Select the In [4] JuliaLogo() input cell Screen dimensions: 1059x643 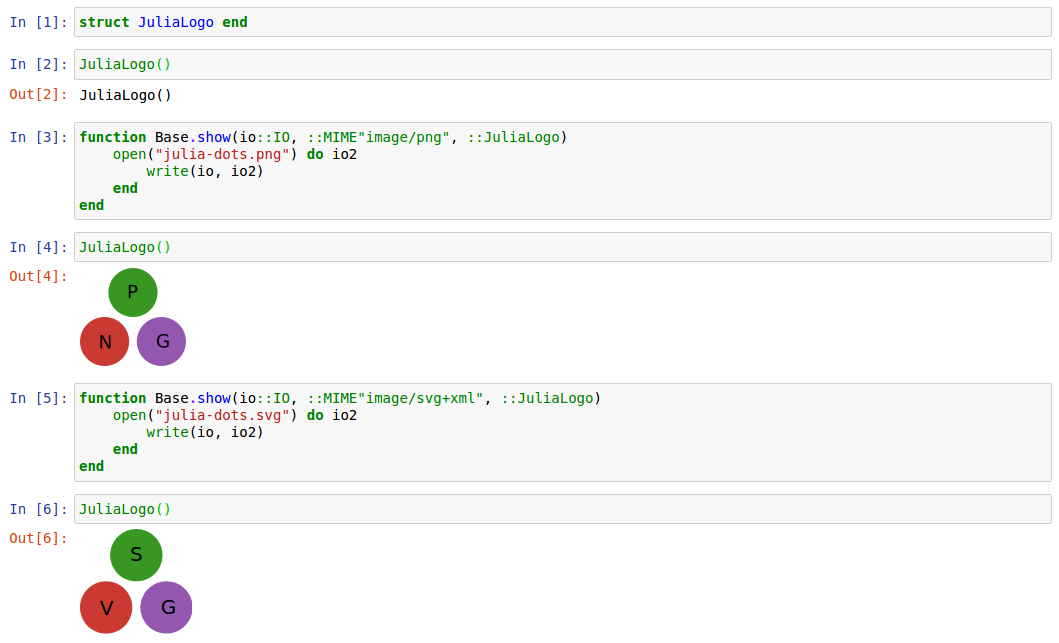click(x=563, y=247)
